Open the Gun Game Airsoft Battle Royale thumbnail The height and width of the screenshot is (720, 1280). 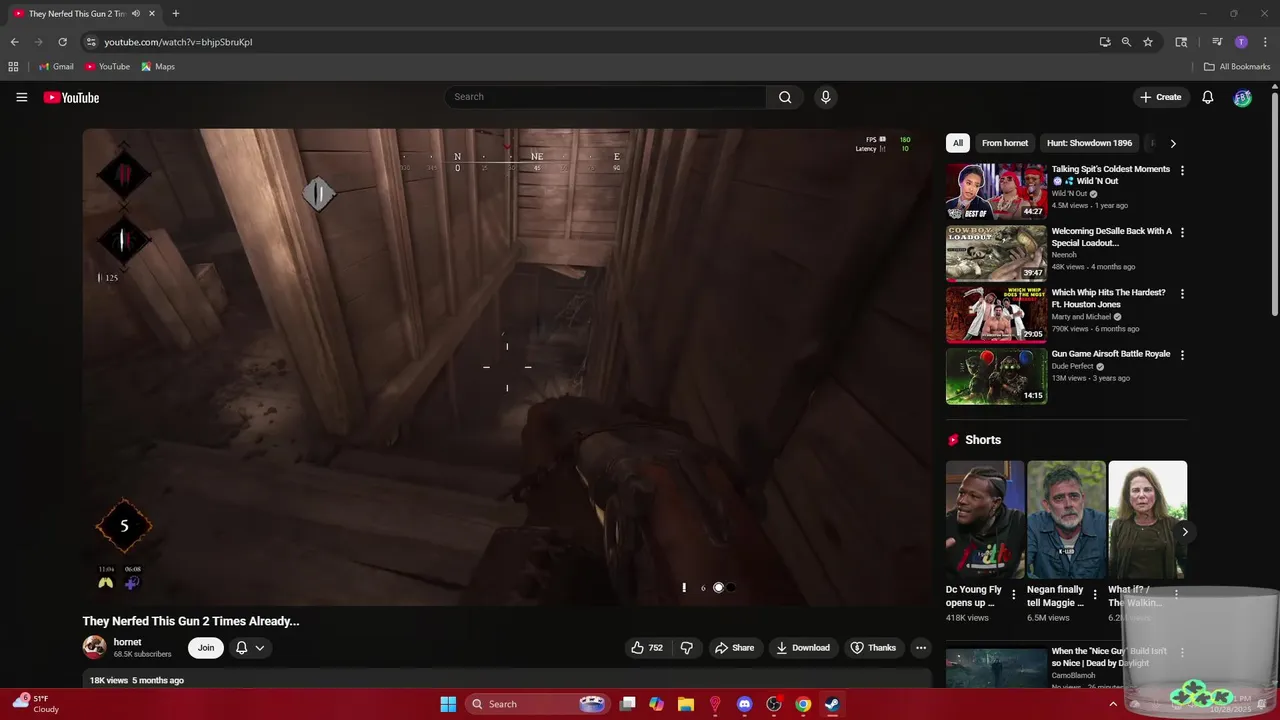point(997,376)
